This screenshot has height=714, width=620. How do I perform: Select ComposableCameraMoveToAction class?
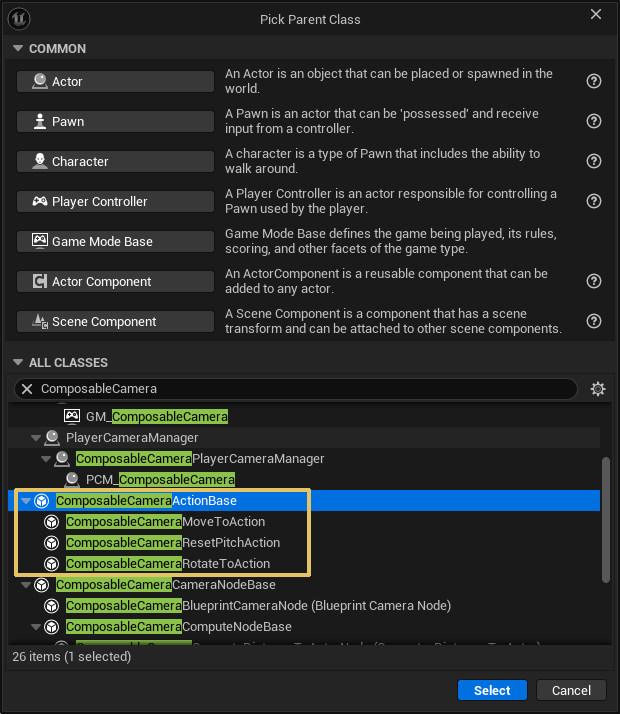click(x=165, y=522)
